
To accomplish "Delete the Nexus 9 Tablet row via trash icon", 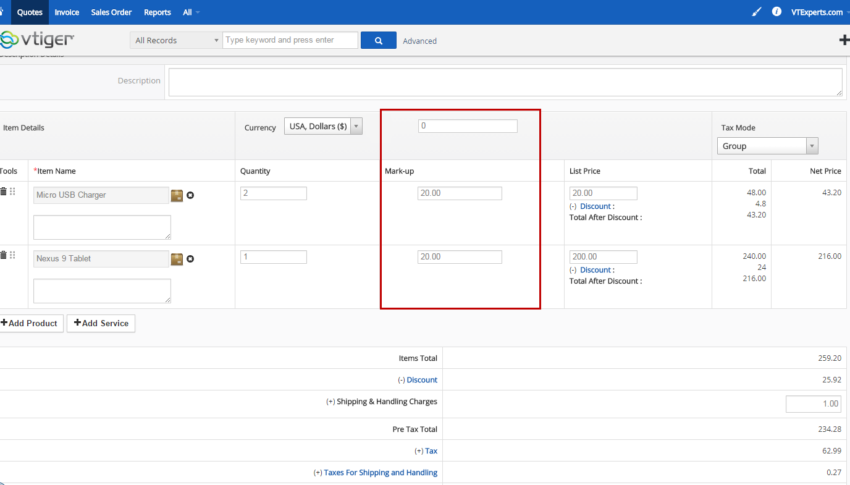I will 3,255.
